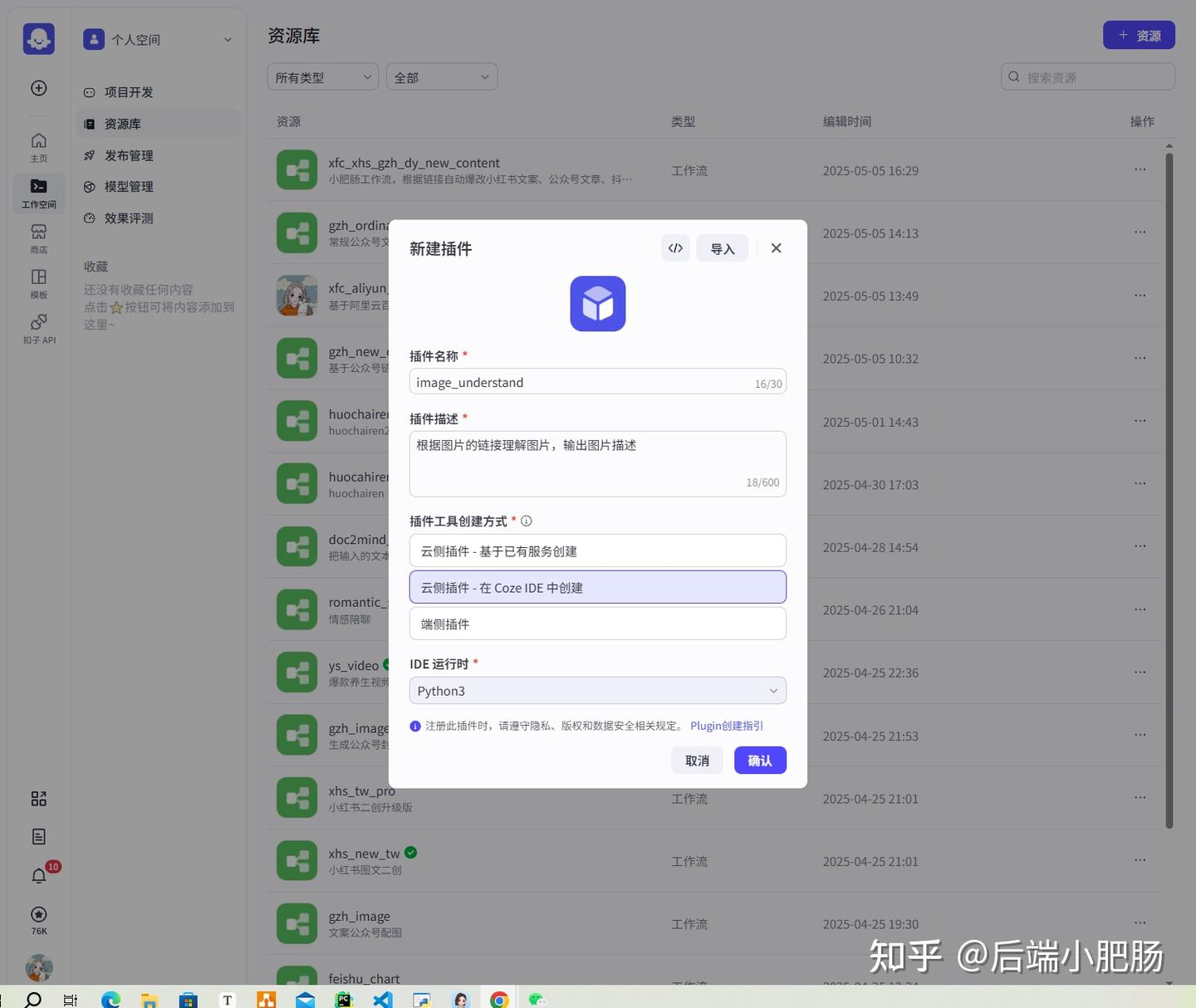This screenshot has width=1196, height=1008.
Task: Open Chrome in taskbar
Action: click(499, 1000)
